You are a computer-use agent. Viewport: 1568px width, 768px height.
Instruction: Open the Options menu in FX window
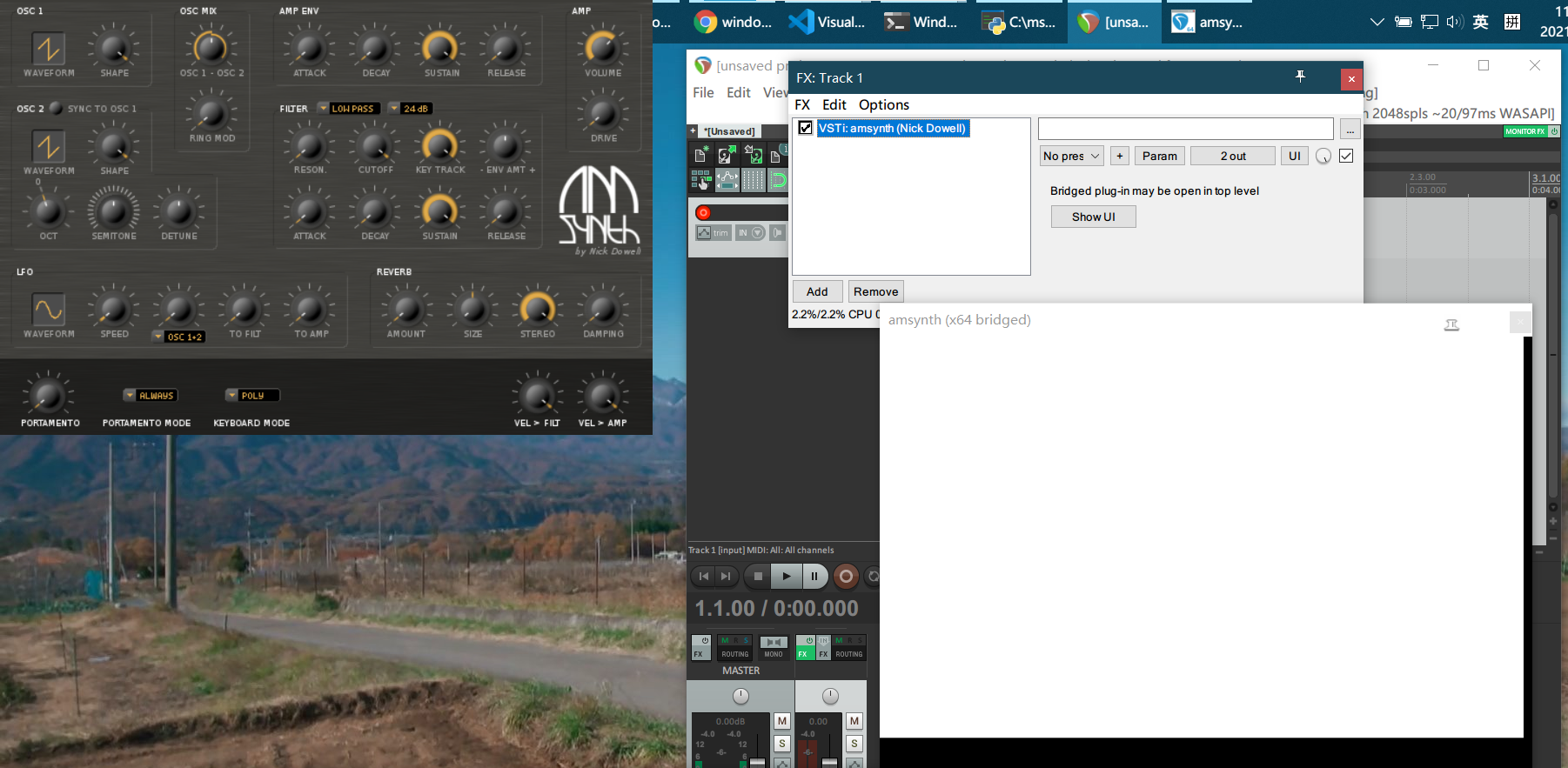point(884,104)
